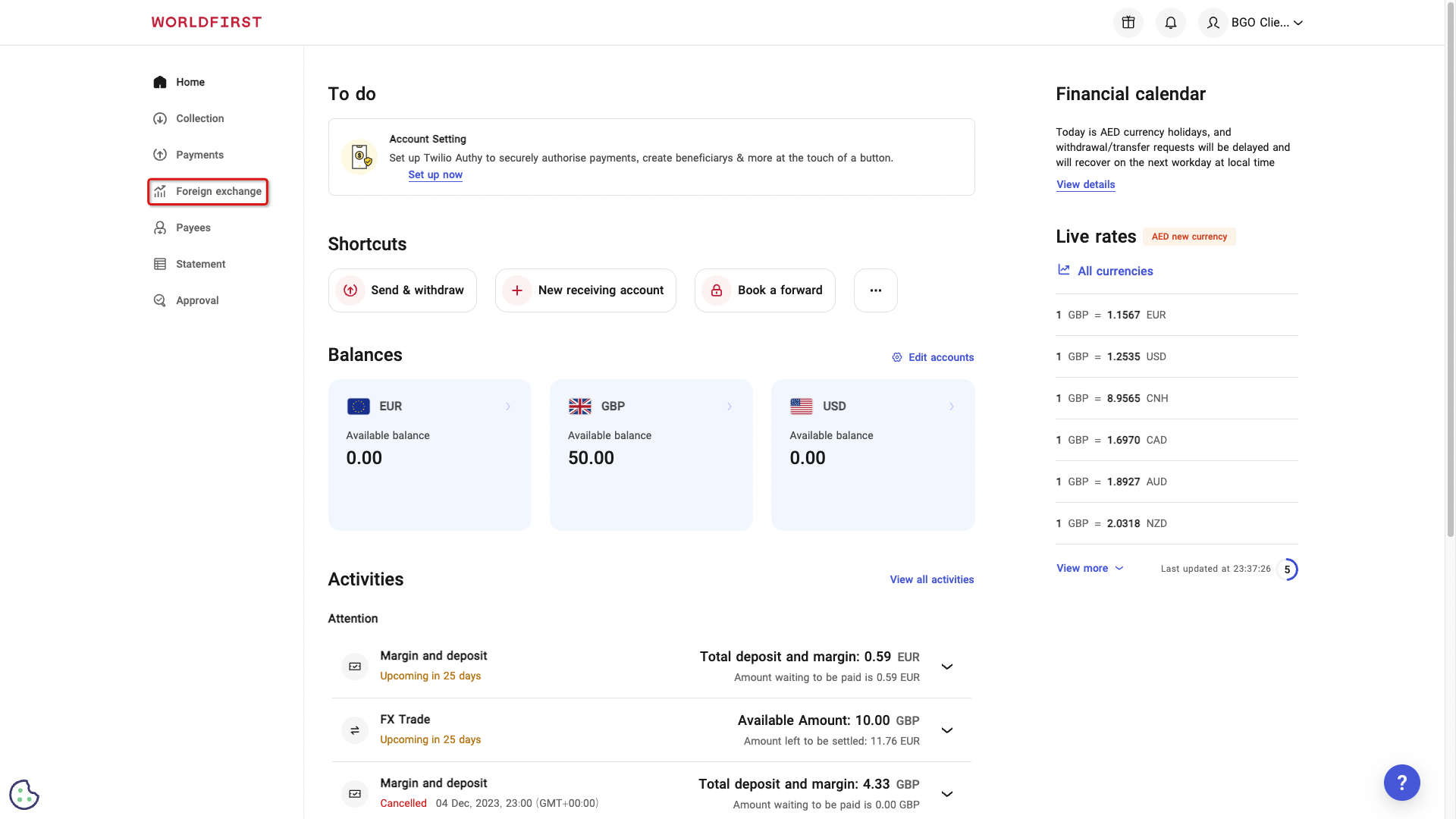Image resolution: width=1456 pixels, height=819 pixels.
Task: Click the more shortcuts ellipsis button
Action: (875, 290)
